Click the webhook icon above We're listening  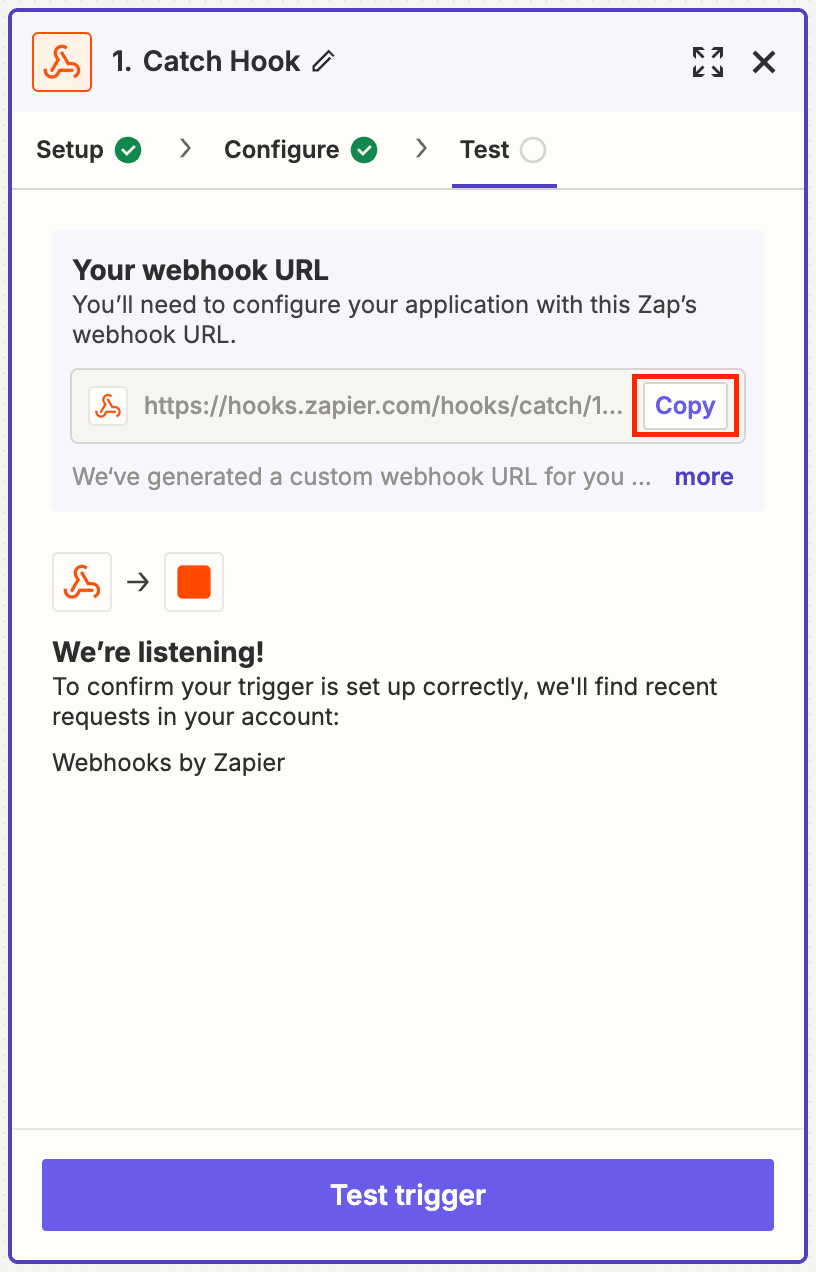pos(82,582)
